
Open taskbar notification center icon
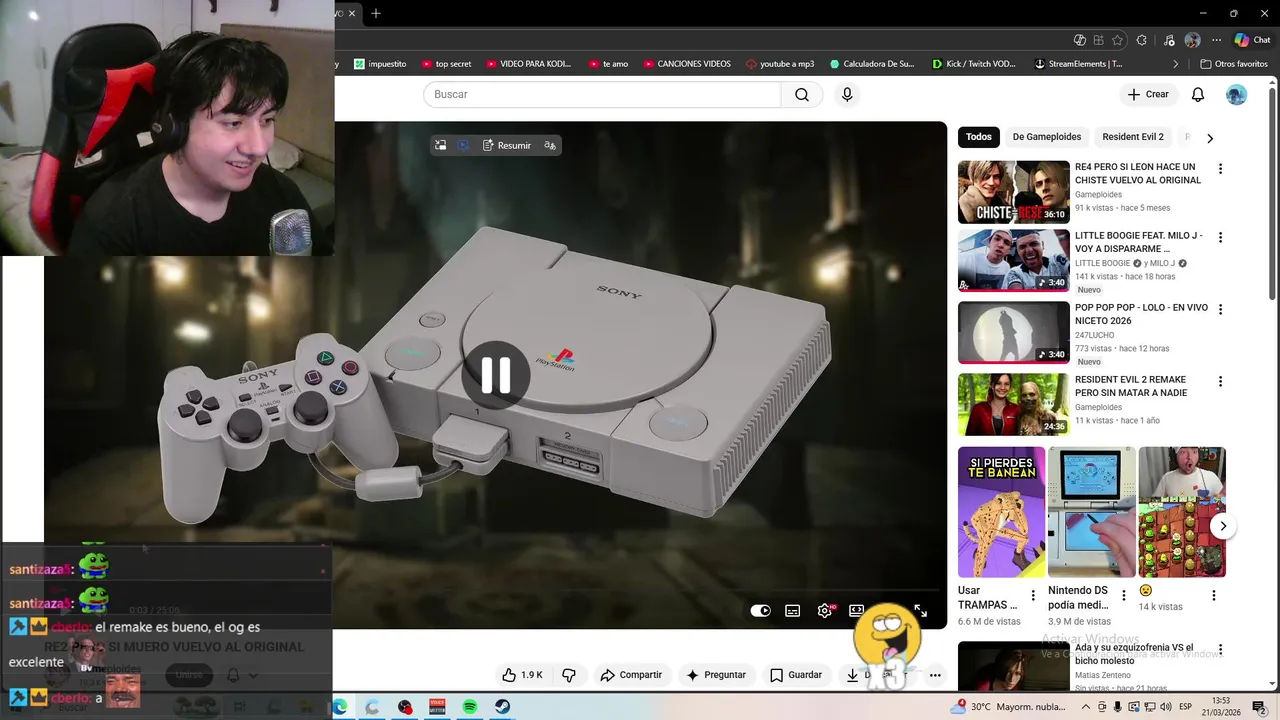coord(1262,707)
